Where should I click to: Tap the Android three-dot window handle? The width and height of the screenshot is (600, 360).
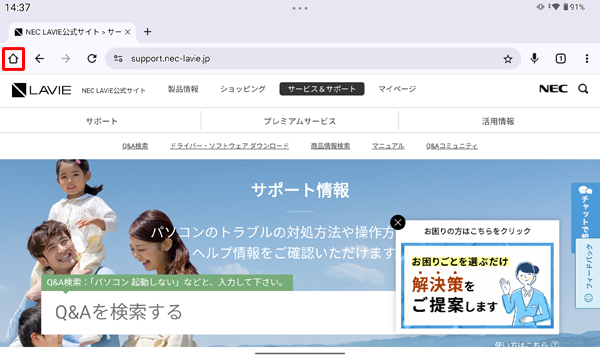[300, 8]
